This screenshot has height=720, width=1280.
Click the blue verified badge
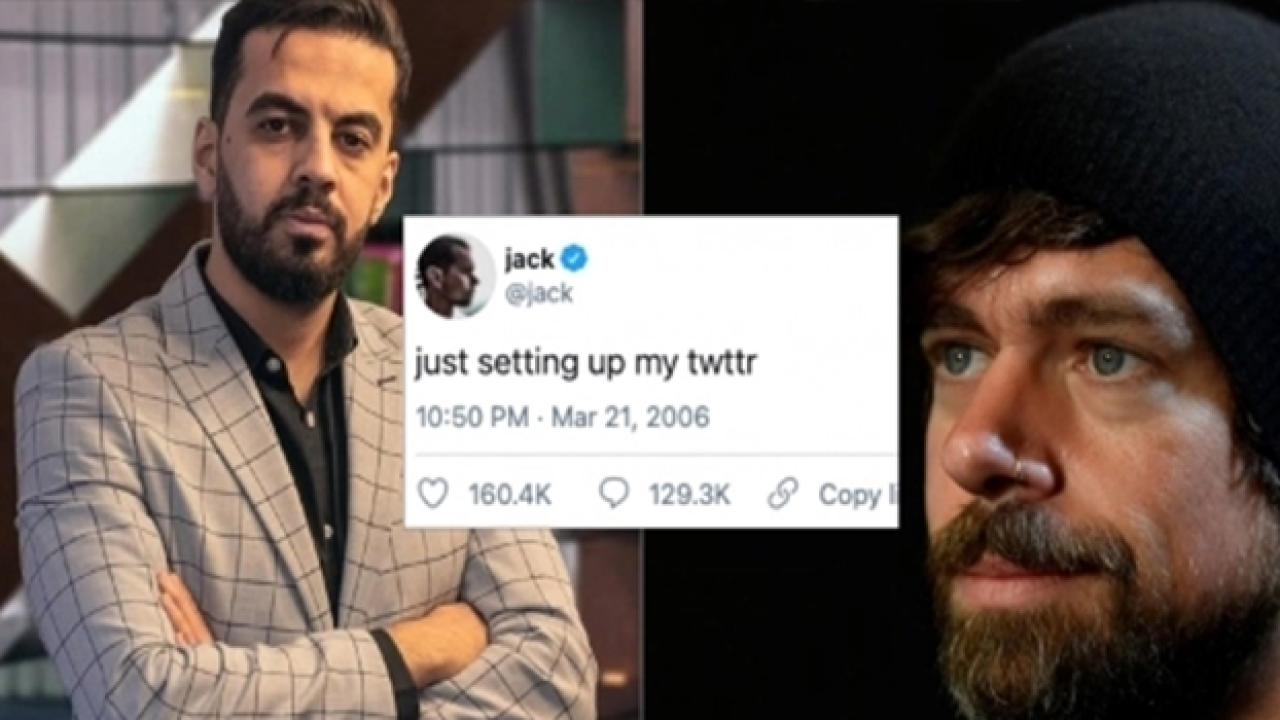click(573, 260)
